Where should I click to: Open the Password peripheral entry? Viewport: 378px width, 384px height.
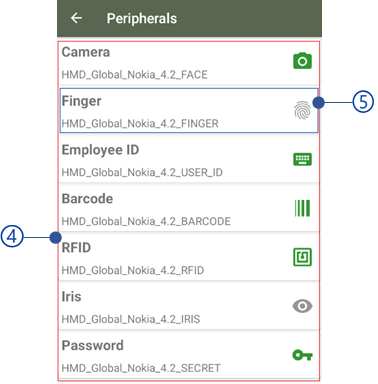pos(189,355)
